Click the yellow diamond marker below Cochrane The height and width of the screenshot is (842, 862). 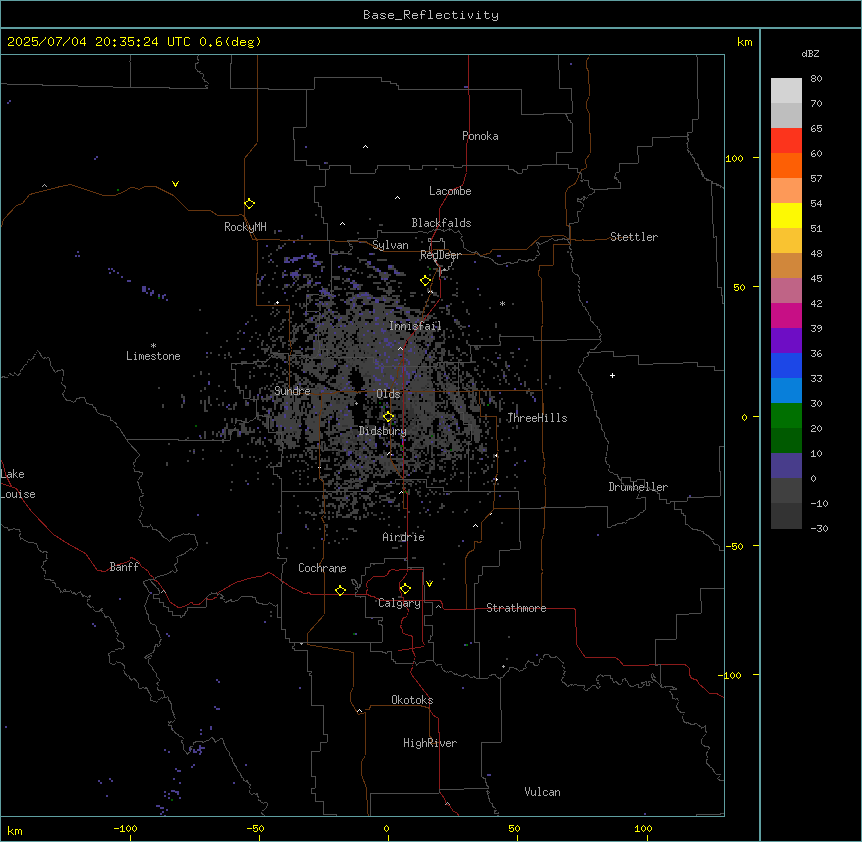pyautogui.click(x=340, y=590)
